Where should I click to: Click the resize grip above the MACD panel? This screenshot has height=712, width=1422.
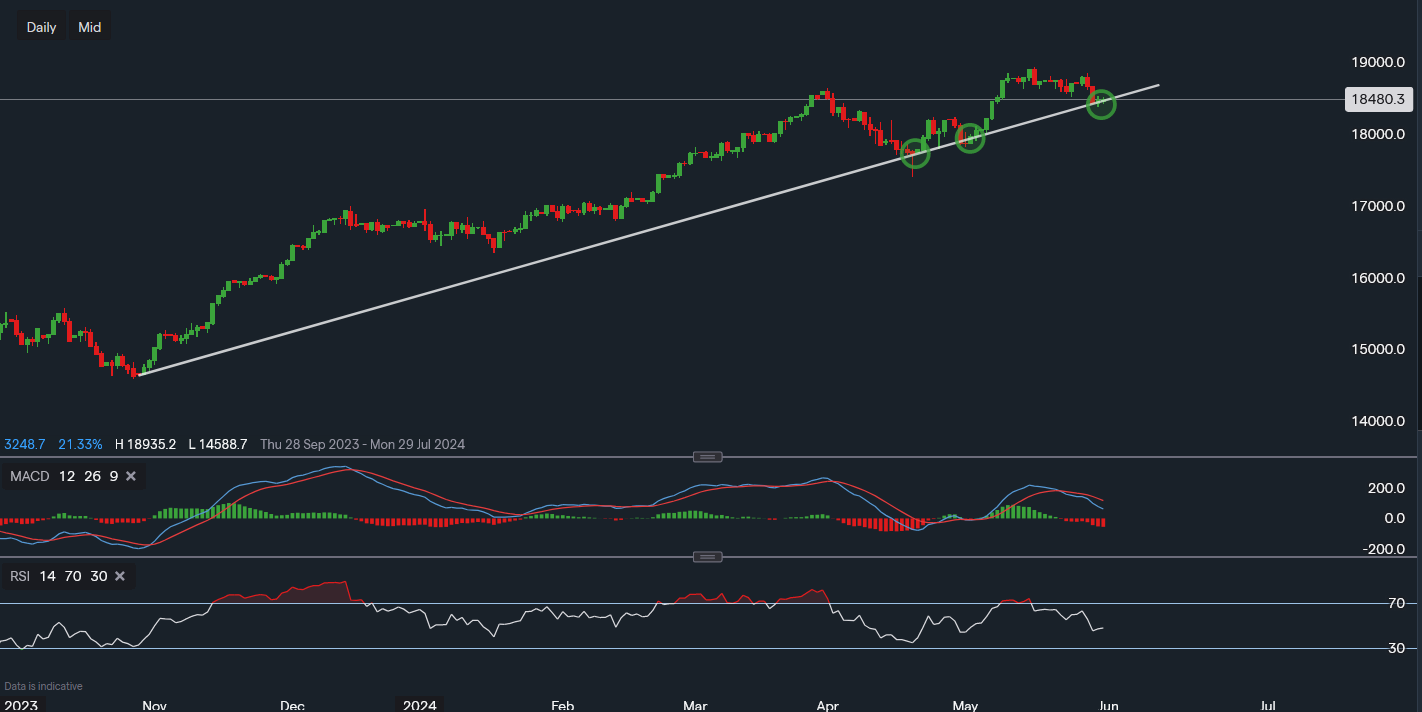(x=708, y=456)
